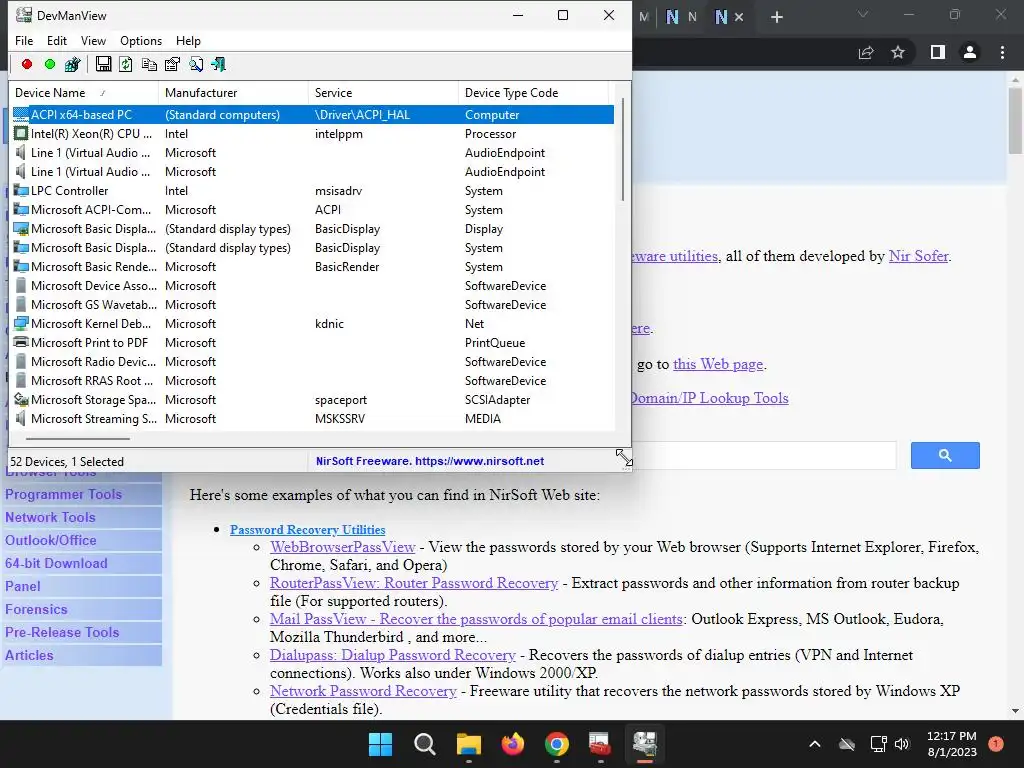Open the Edit menu in DevManView

[57, 40]
